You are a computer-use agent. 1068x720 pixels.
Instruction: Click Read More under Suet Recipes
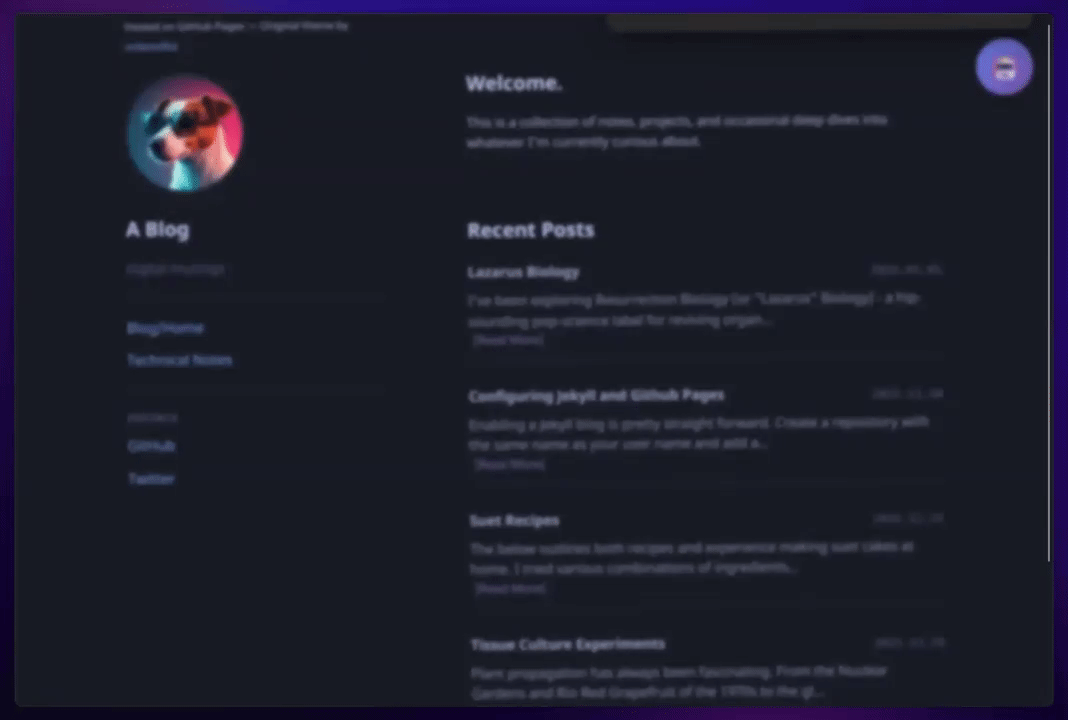[510, 589]
